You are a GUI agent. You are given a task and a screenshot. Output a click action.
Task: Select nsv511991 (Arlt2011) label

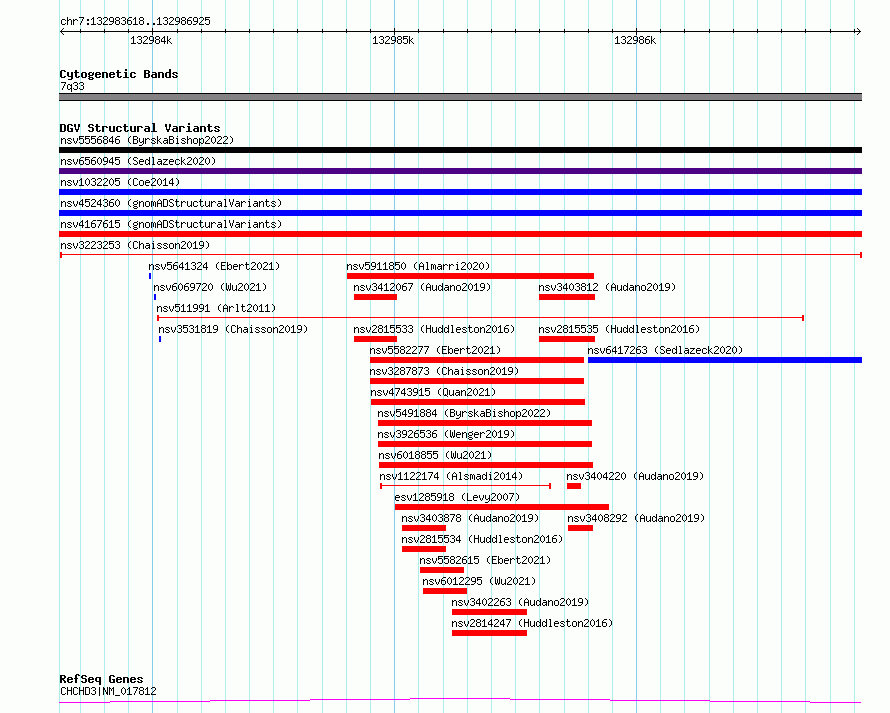coord(216,308)
